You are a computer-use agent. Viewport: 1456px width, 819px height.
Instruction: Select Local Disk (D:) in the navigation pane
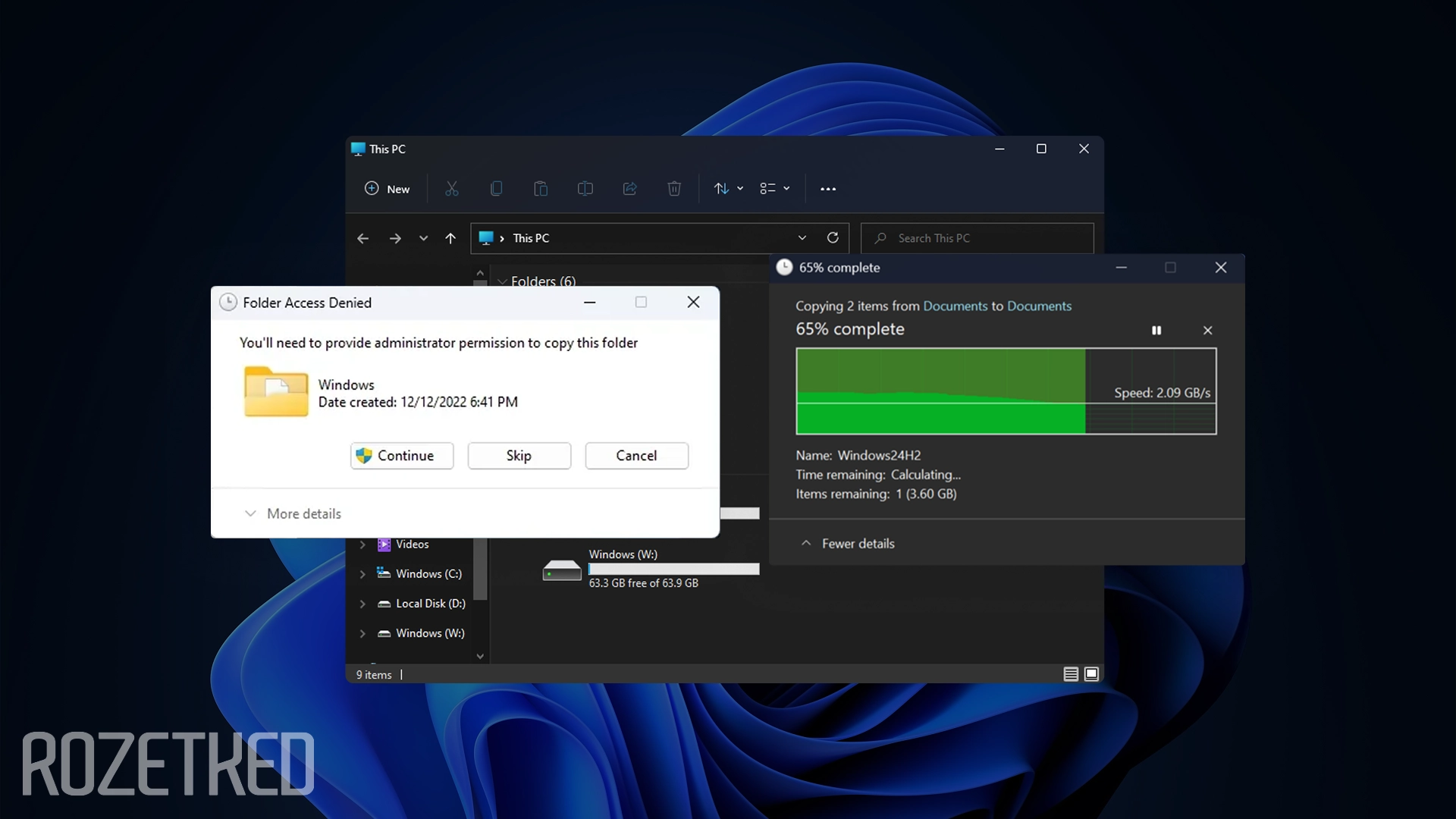(x=422, y=604)
